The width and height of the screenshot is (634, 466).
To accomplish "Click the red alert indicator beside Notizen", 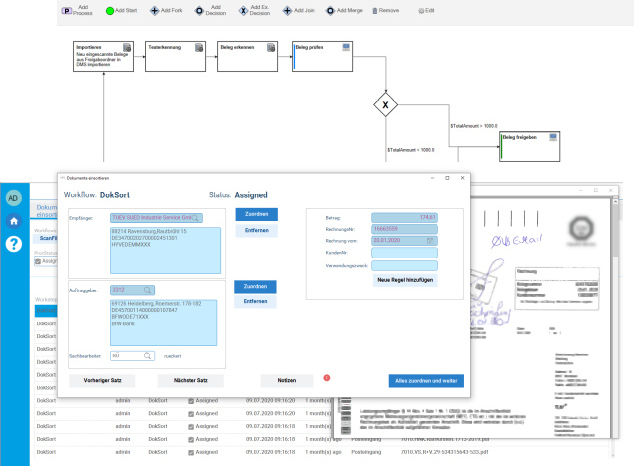I will pyautogui.click(x=327, y=378).
